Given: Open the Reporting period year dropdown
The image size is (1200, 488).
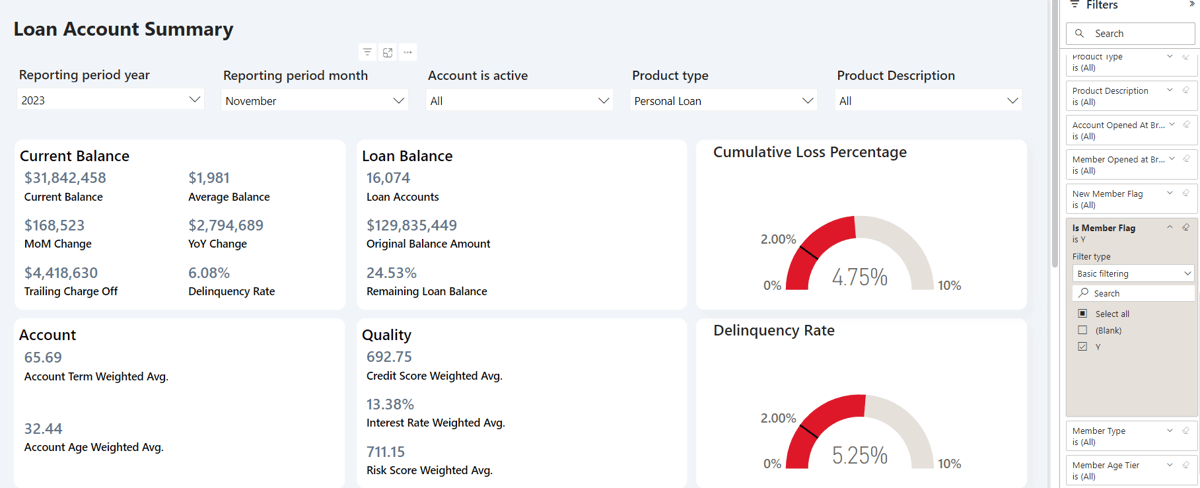Looking at the screenshot, I should tap(111, 100).
